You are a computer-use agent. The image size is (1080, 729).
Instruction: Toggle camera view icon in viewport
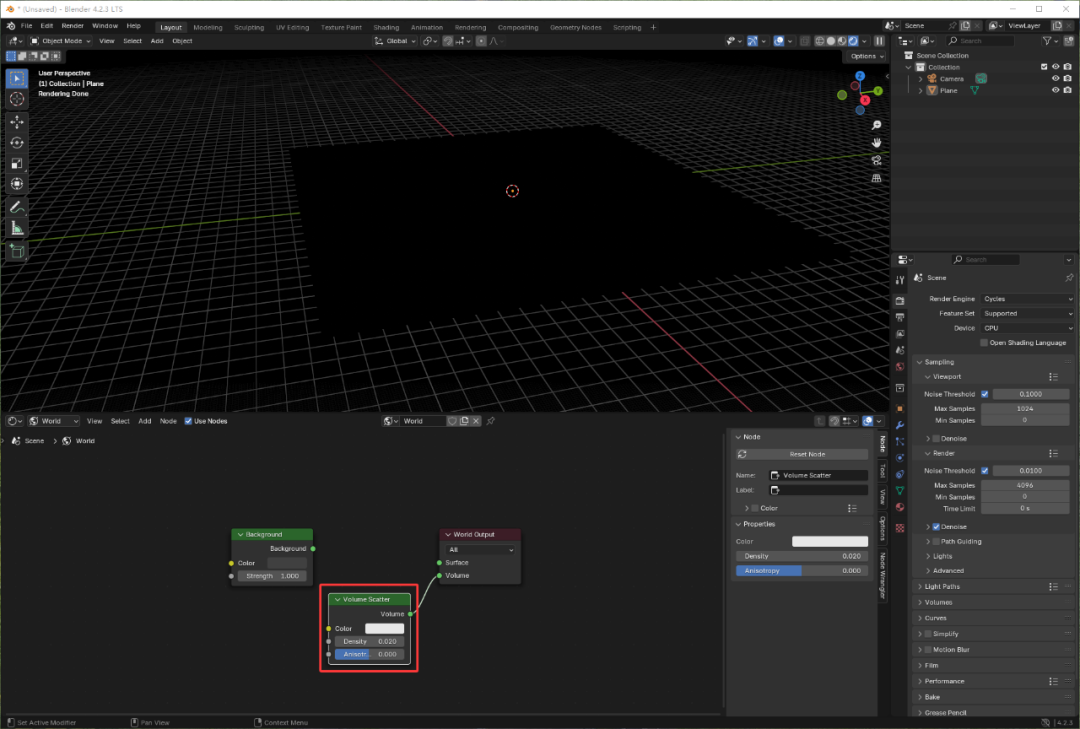[x=876, y=161]
